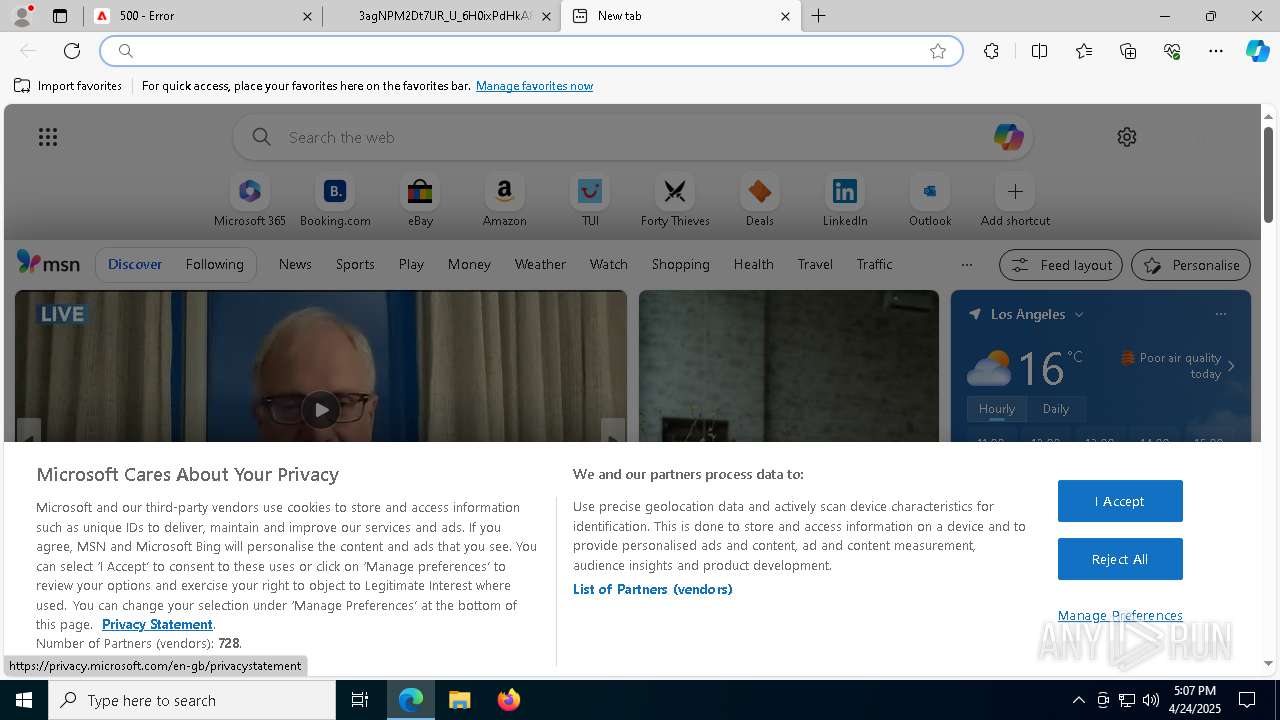Open Windows Start menu
Image resolution: width=1280 pixels, height=720 pixels.
coord(24,700)
